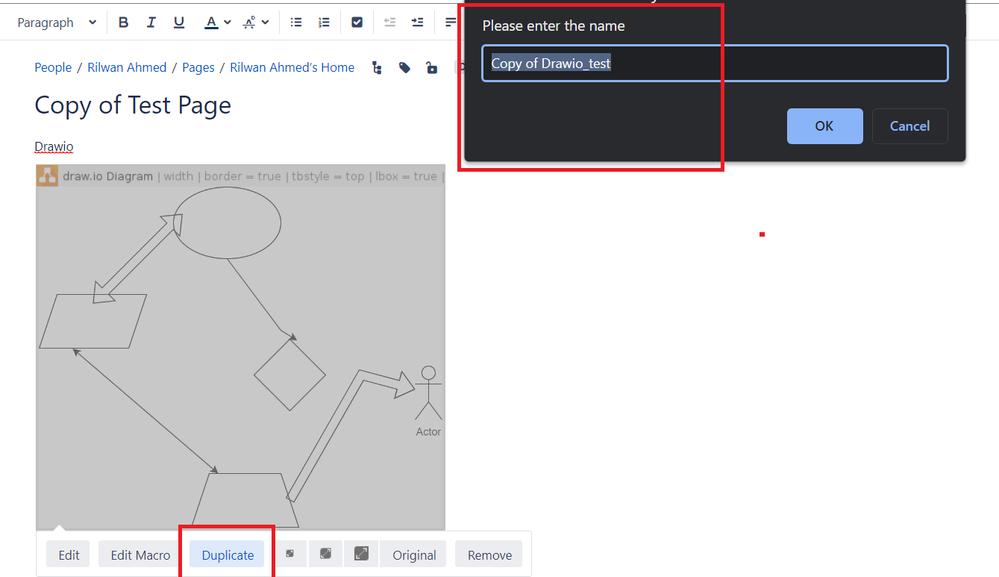Open the text color dropdown arrow
This screenshot has width=999, height=577.
(x=227, y=22)
